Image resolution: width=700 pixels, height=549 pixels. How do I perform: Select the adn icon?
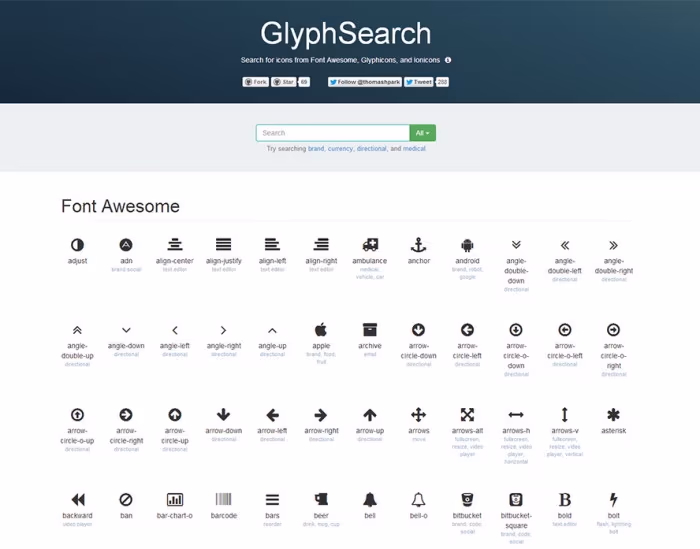coord(126,245)
